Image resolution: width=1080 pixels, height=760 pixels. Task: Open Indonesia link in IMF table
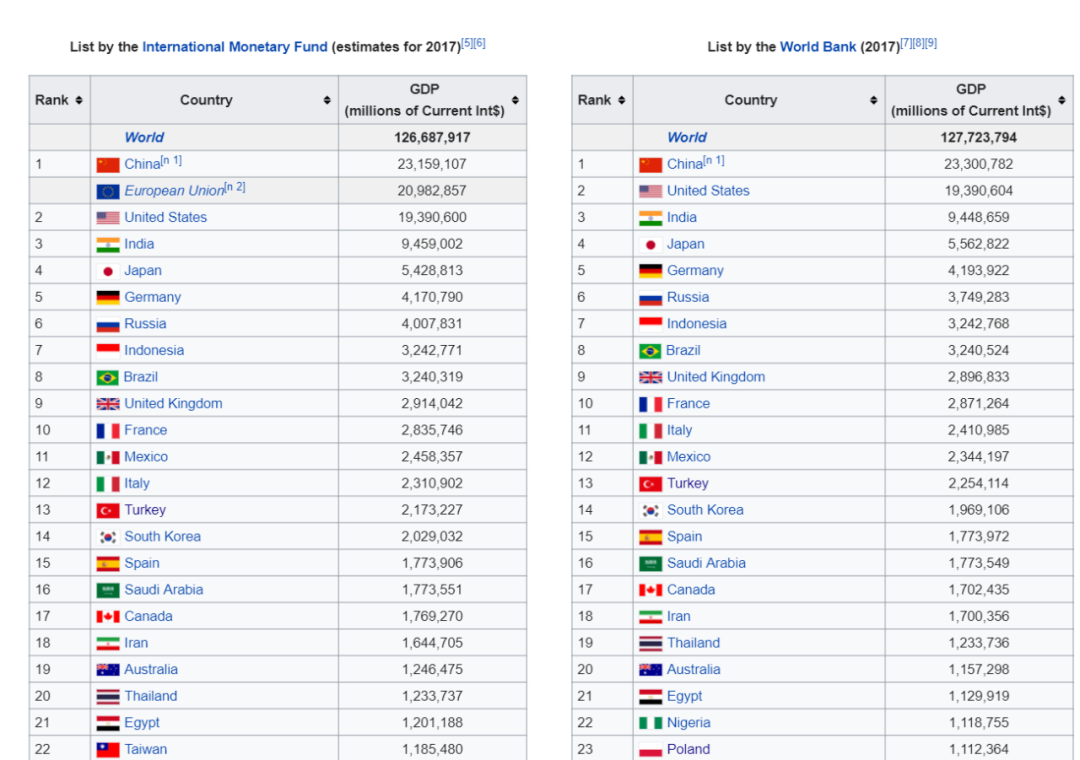pyautogui.click(x=154, y=351)
